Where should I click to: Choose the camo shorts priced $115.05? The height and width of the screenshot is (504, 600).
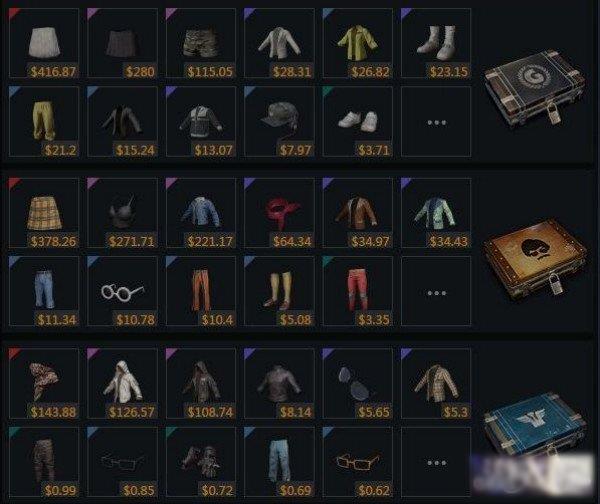click(x=201, y=43)
